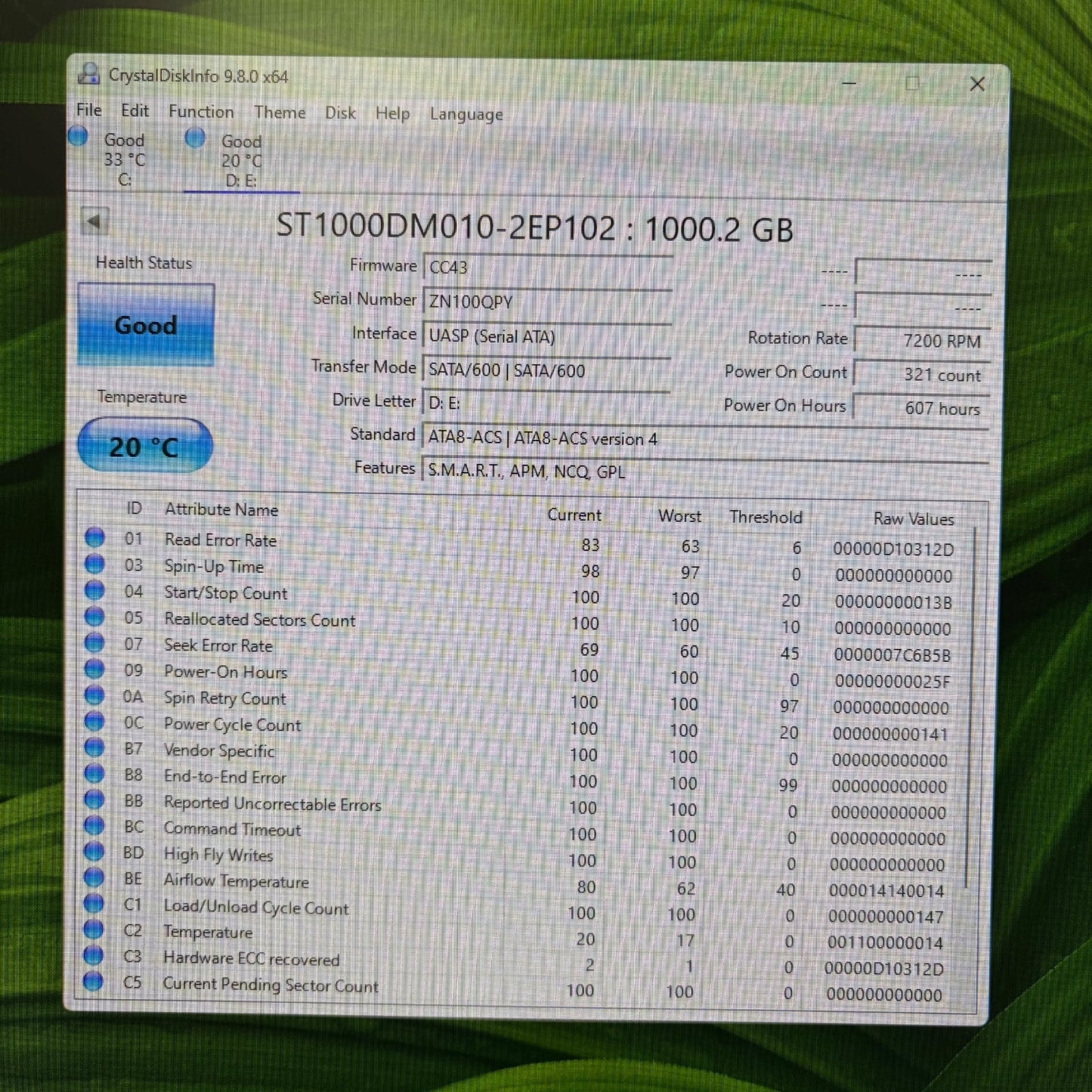Click raw value 00000000025F

click(x=892, y=681)
